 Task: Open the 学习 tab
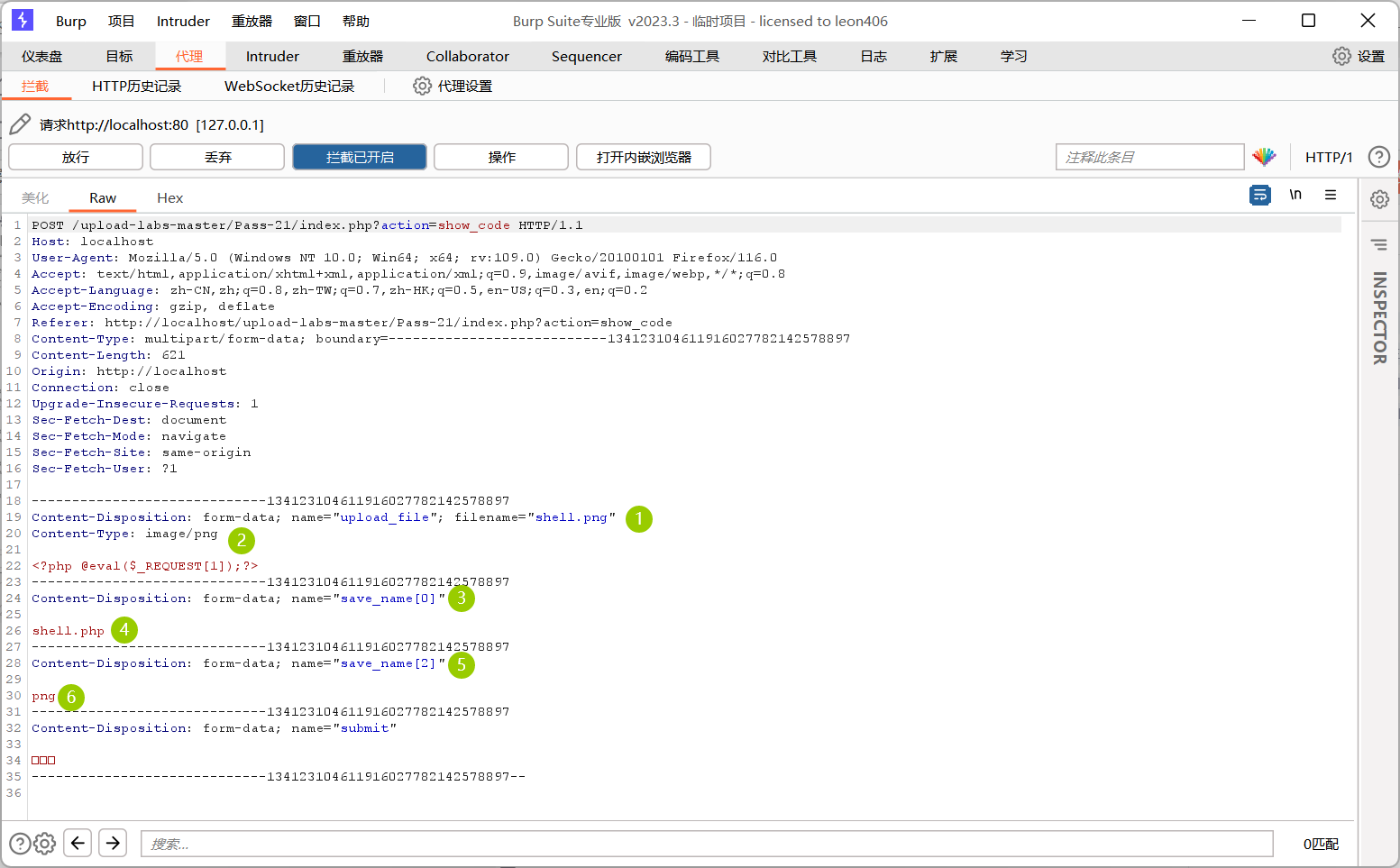tap(1014, 56)
